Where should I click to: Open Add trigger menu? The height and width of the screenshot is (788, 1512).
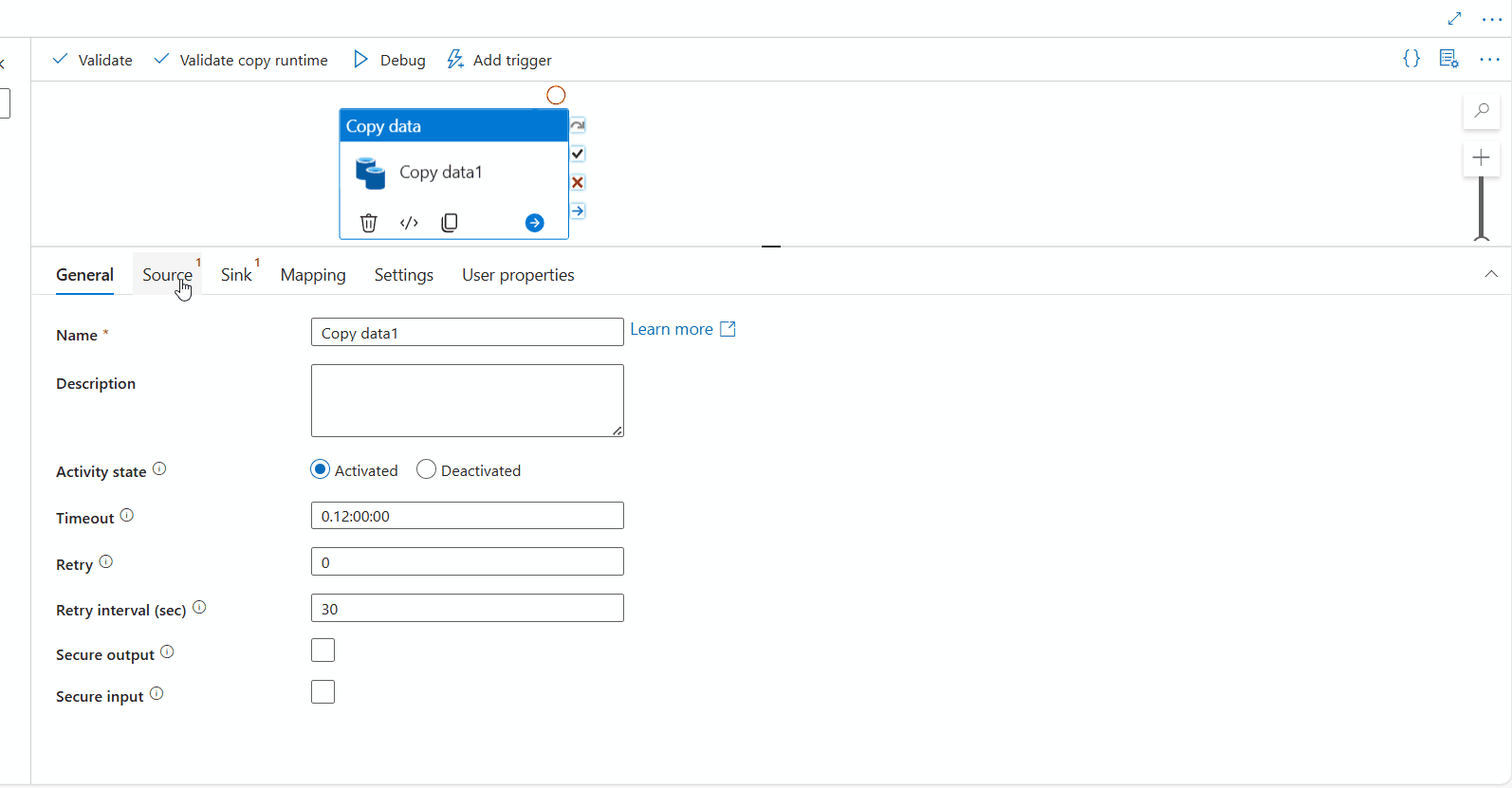coord(499,60)
